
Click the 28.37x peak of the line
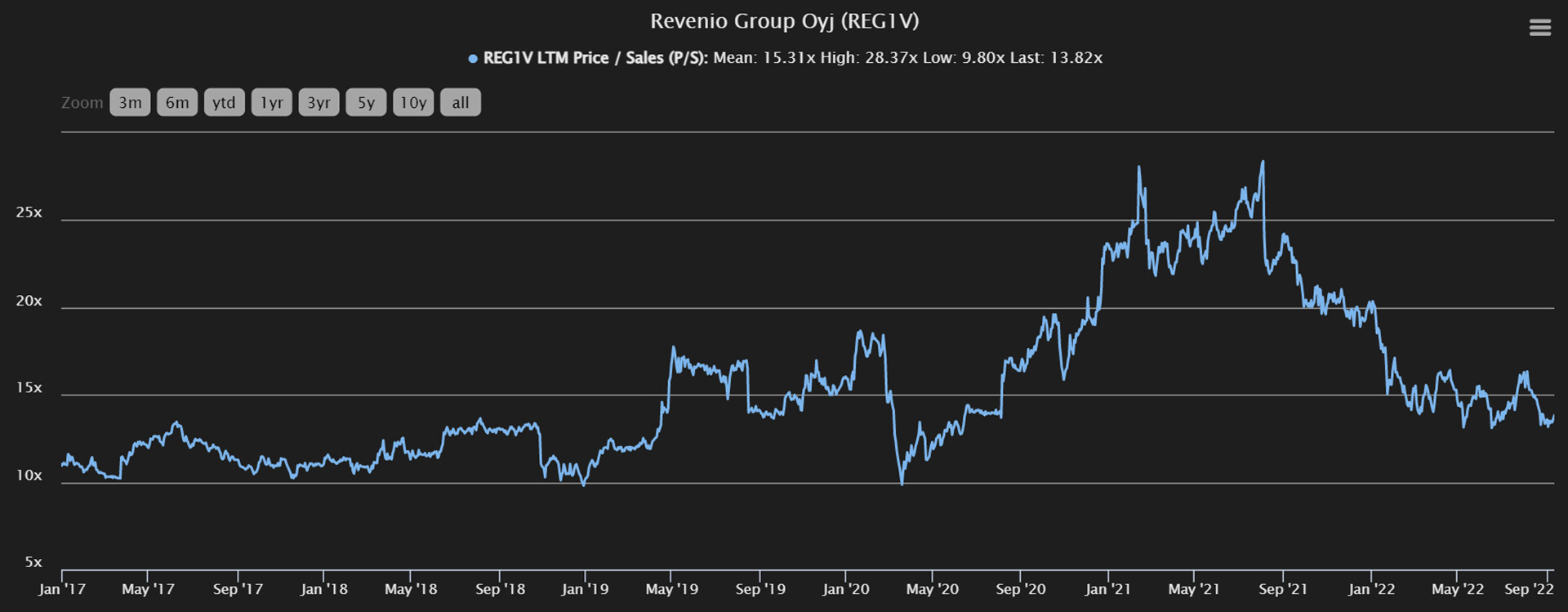1263,162
